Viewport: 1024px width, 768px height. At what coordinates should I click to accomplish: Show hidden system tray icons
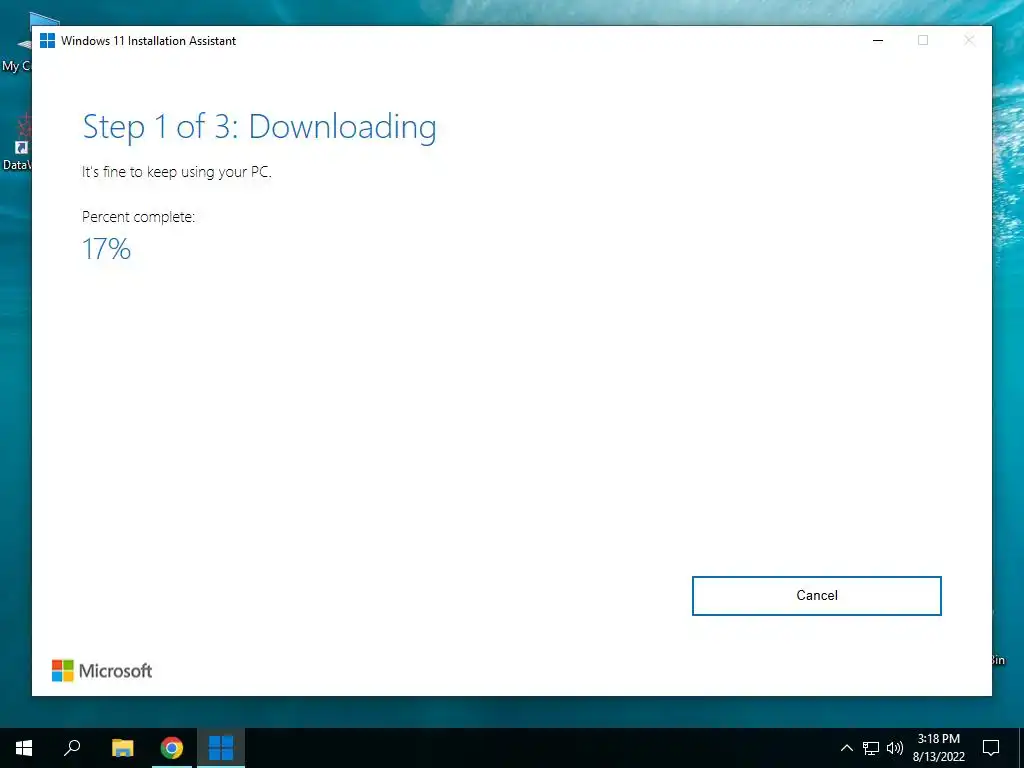846,748
